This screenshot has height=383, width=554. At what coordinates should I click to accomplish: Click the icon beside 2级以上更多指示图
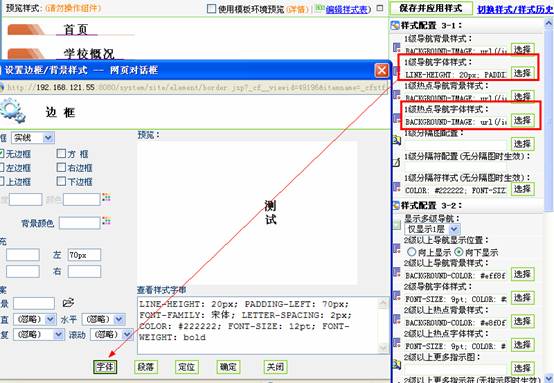(397, 364)
